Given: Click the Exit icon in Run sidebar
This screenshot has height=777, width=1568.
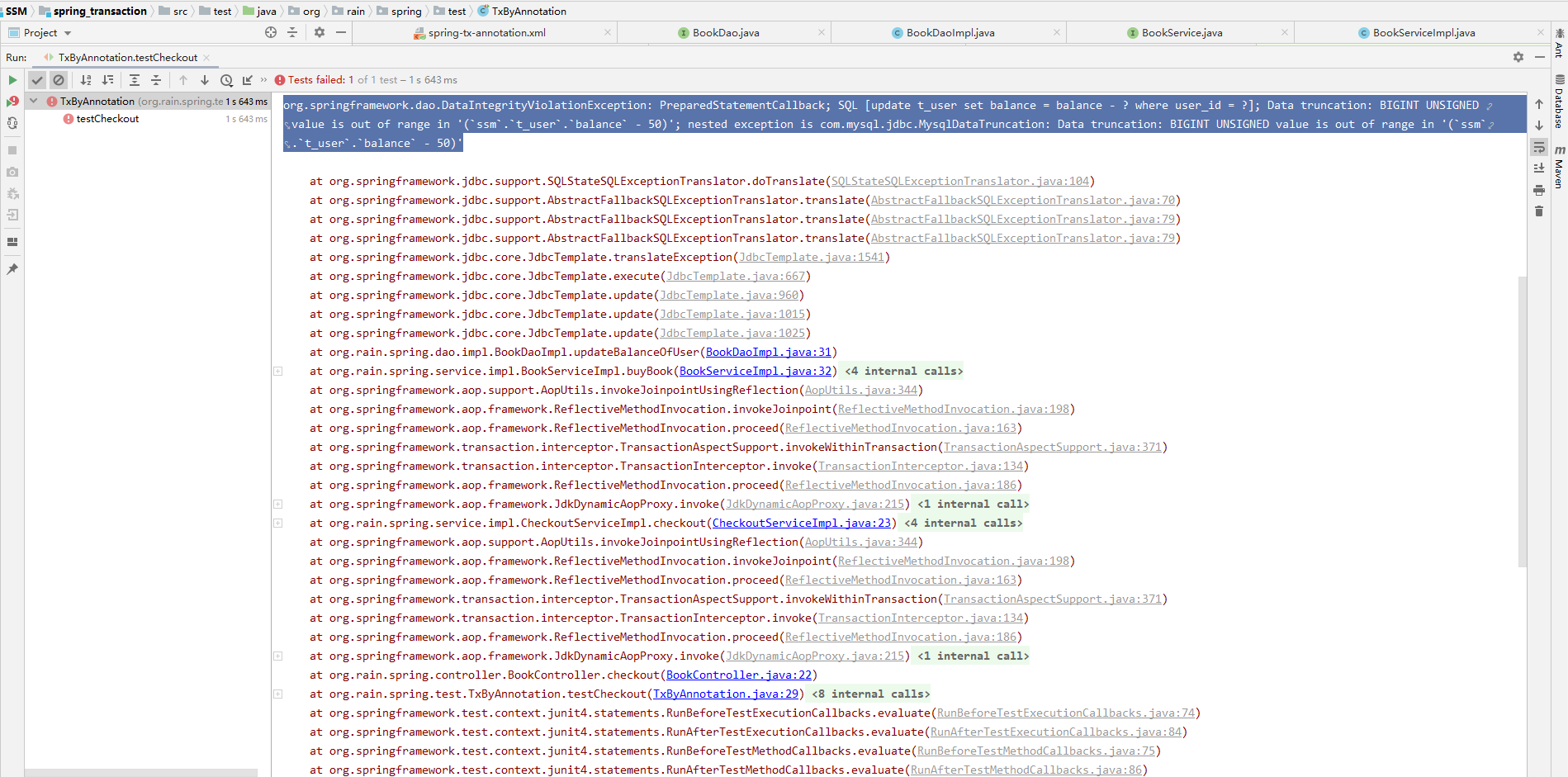Looking at the screenshot, I should 12,215.
